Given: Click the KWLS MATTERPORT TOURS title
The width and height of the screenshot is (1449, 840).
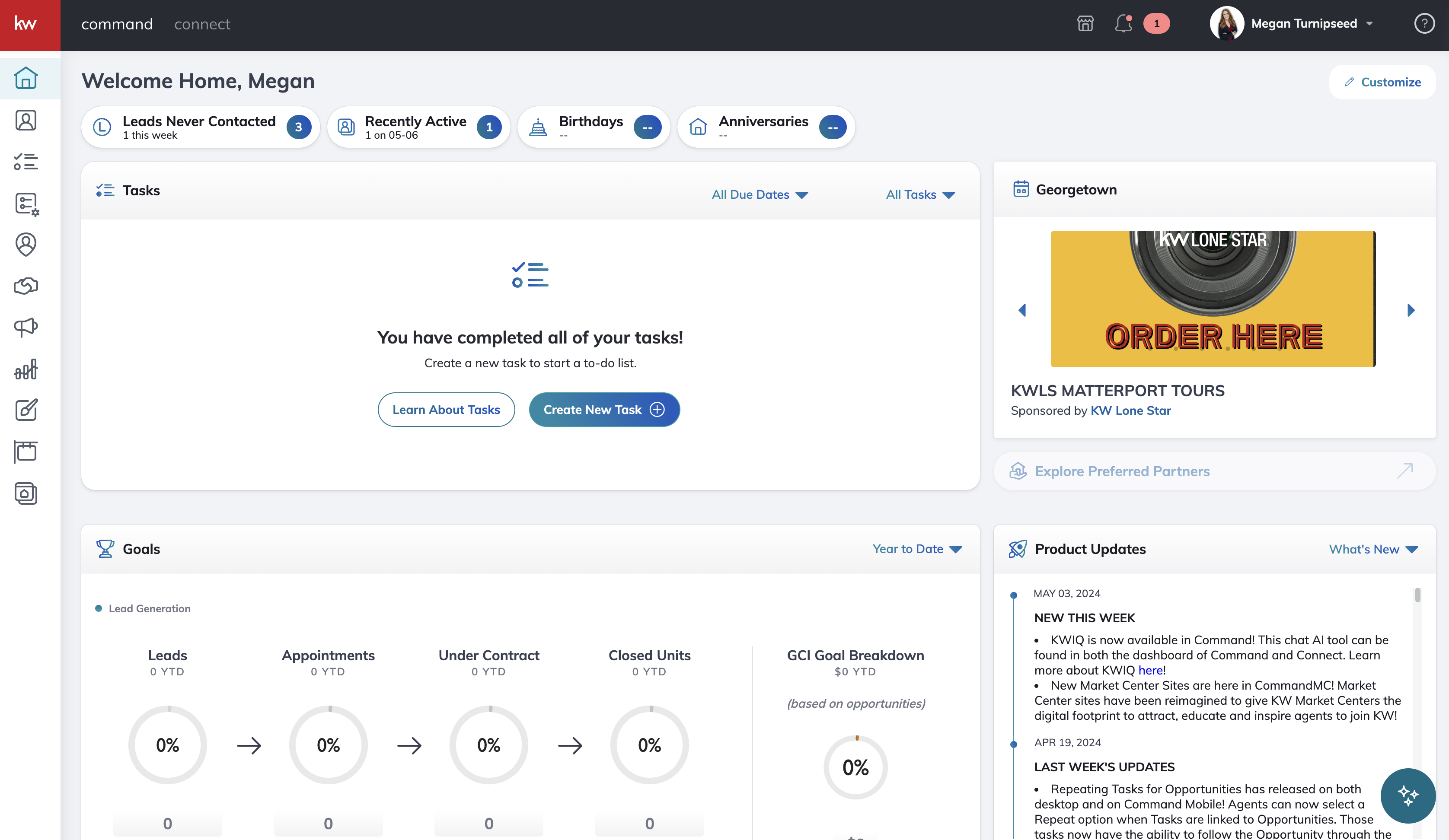Looking at the screenshot, I should 1118,390.
